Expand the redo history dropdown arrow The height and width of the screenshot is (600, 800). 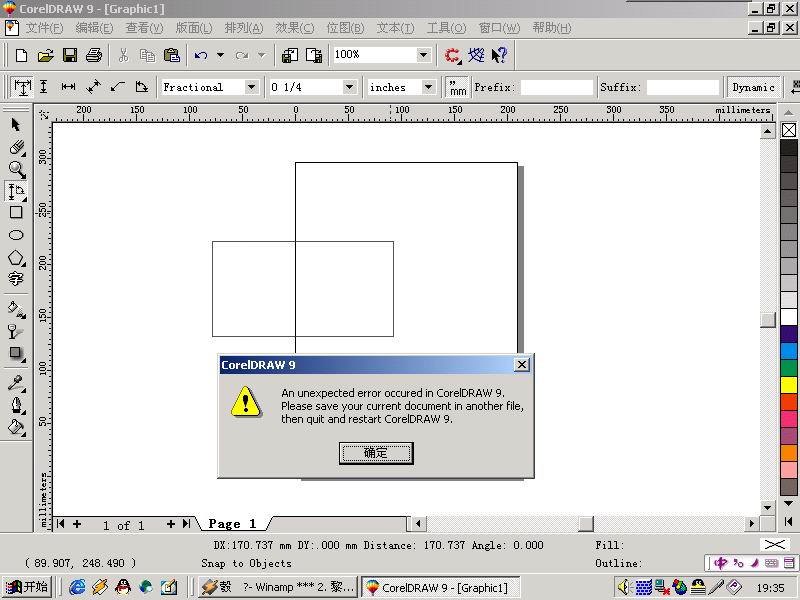[262, 55]
